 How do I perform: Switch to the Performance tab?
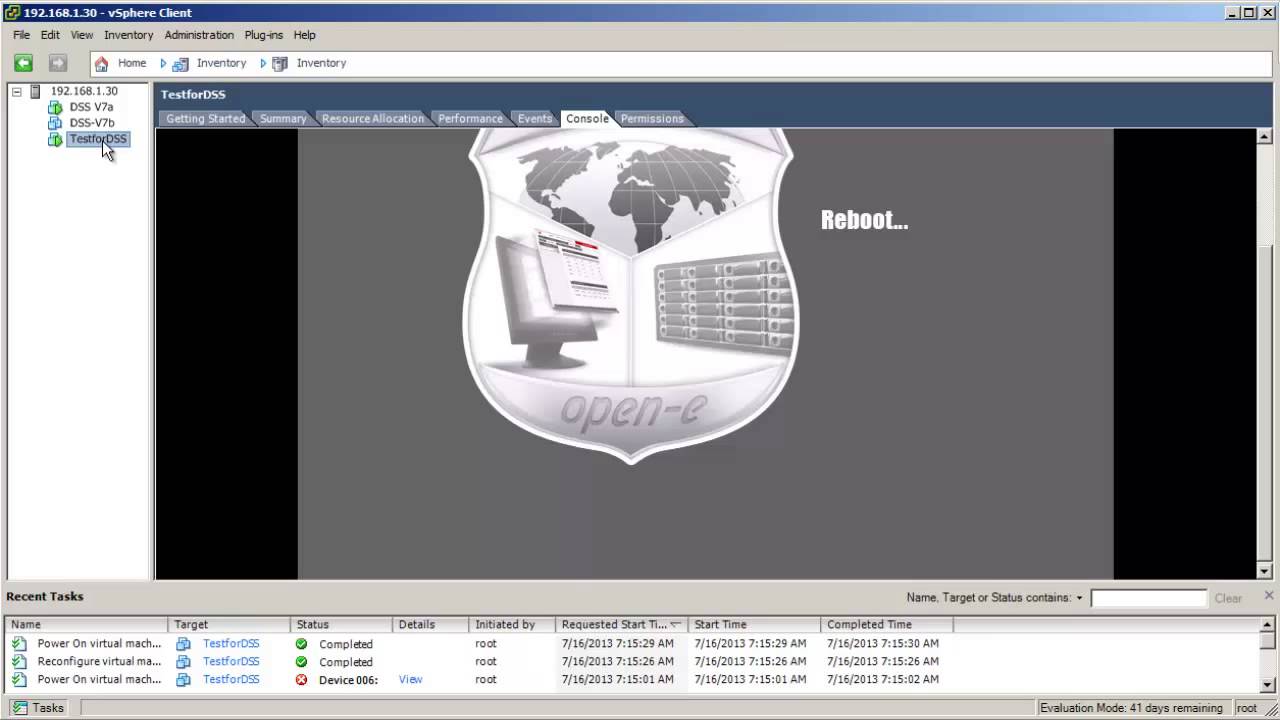click(x=470, y=119)
